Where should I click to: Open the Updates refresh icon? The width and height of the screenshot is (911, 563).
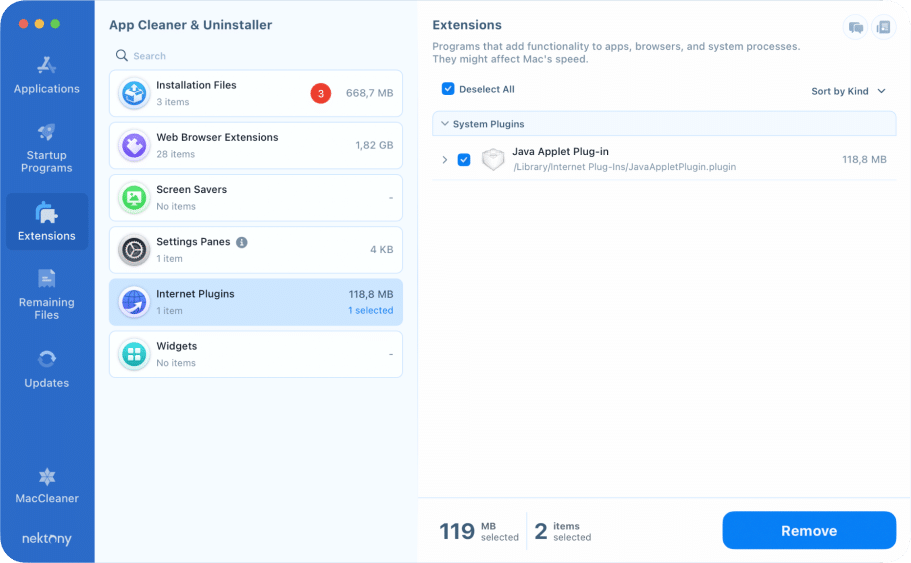click(46, 359)
